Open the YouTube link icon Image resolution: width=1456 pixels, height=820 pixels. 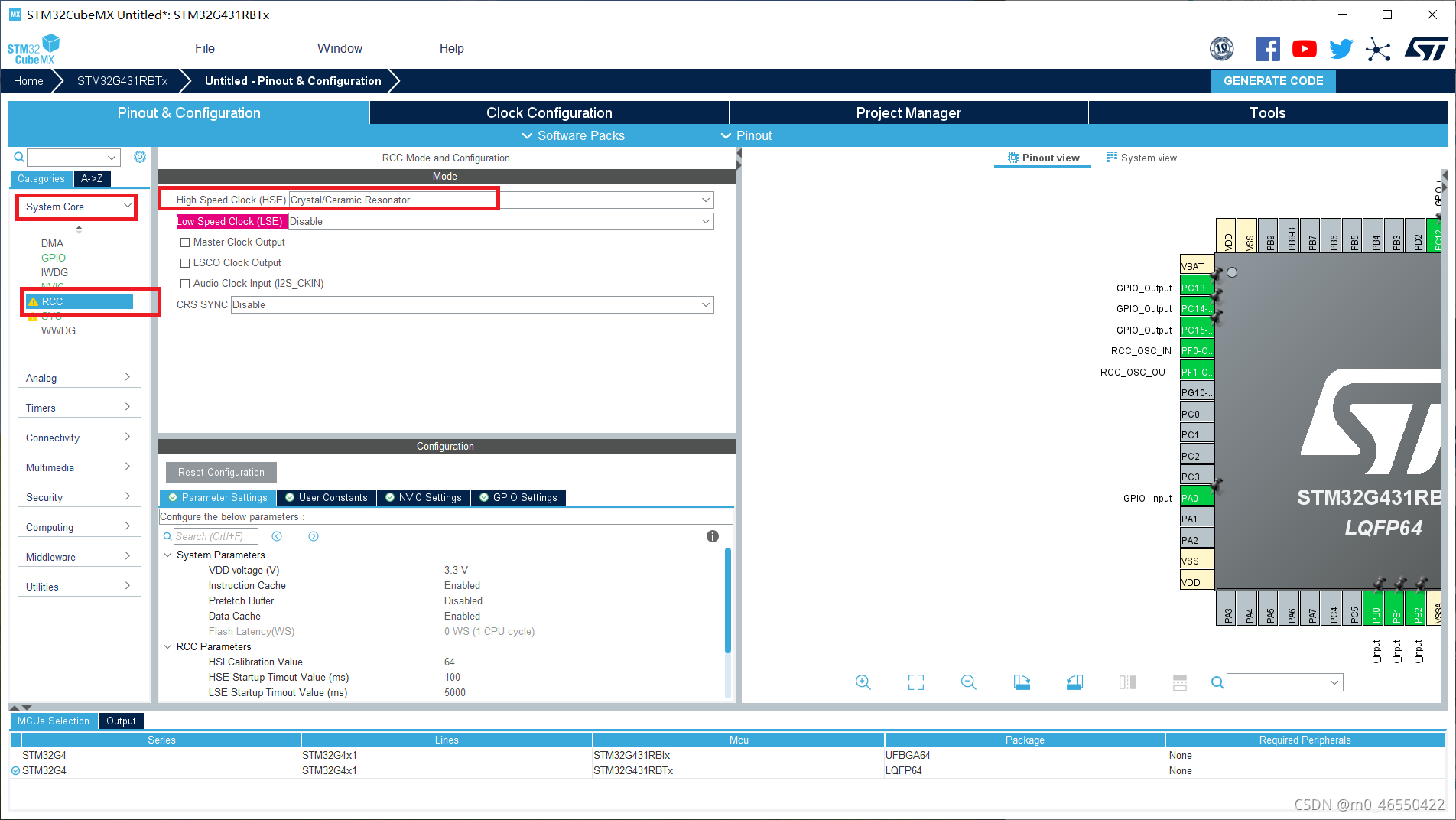[1305, 49]
